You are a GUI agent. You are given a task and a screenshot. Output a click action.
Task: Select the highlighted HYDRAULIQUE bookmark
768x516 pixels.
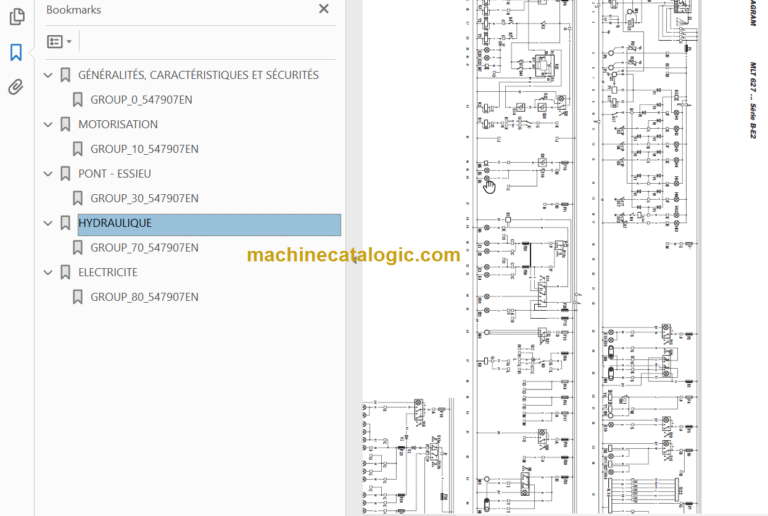pos(209,225)
